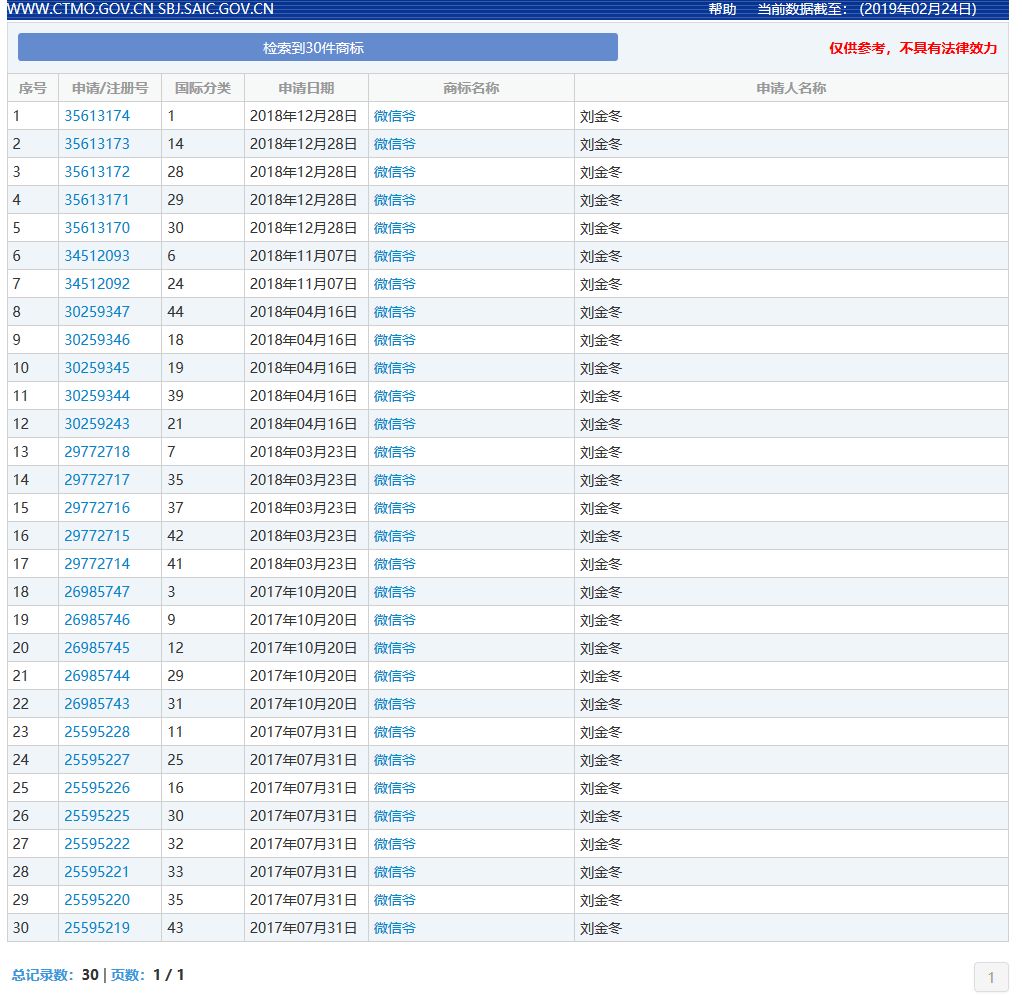Viewport: 1022px width, 995px height.
Task: Open 微信爷 trademark name in row 30
Action: [x=395, y=929]
